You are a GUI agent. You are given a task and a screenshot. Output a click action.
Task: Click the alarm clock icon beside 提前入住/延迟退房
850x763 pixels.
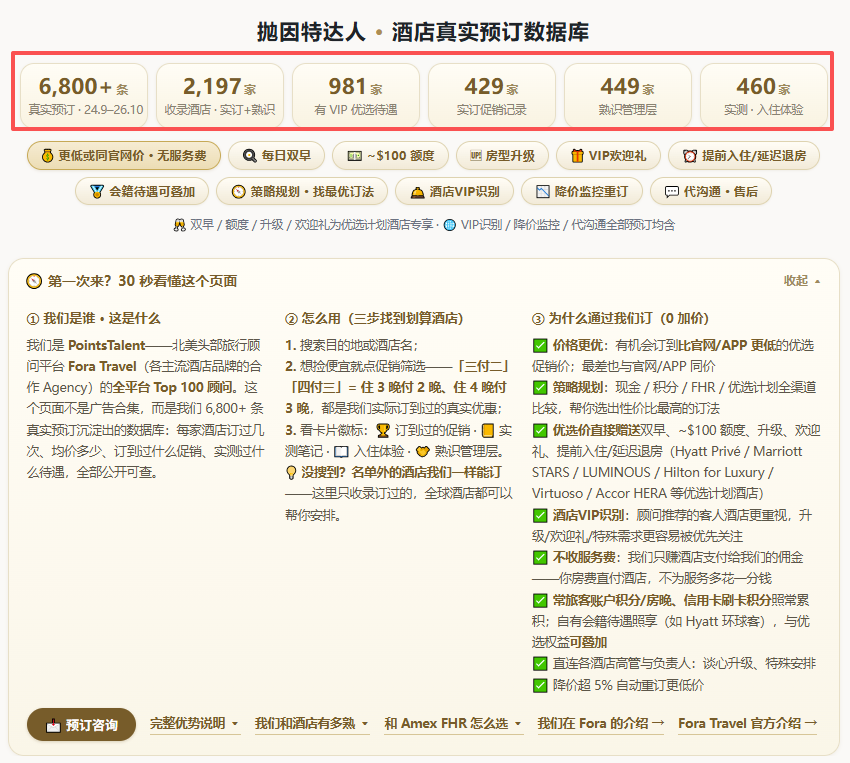click(x=690, y=156)
